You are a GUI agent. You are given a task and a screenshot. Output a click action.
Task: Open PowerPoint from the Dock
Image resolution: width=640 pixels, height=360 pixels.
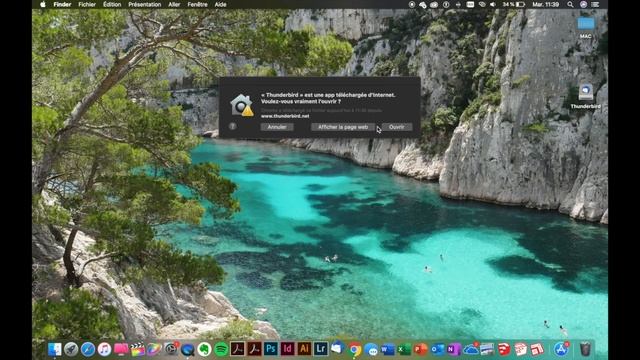point(420,349)
